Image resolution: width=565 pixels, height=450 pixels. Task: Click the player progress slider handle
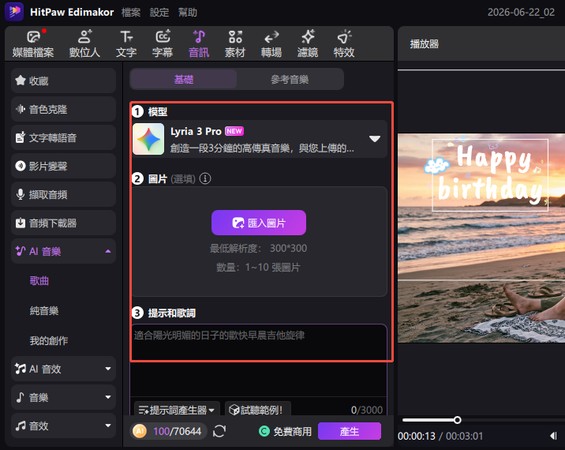[457, 420]
